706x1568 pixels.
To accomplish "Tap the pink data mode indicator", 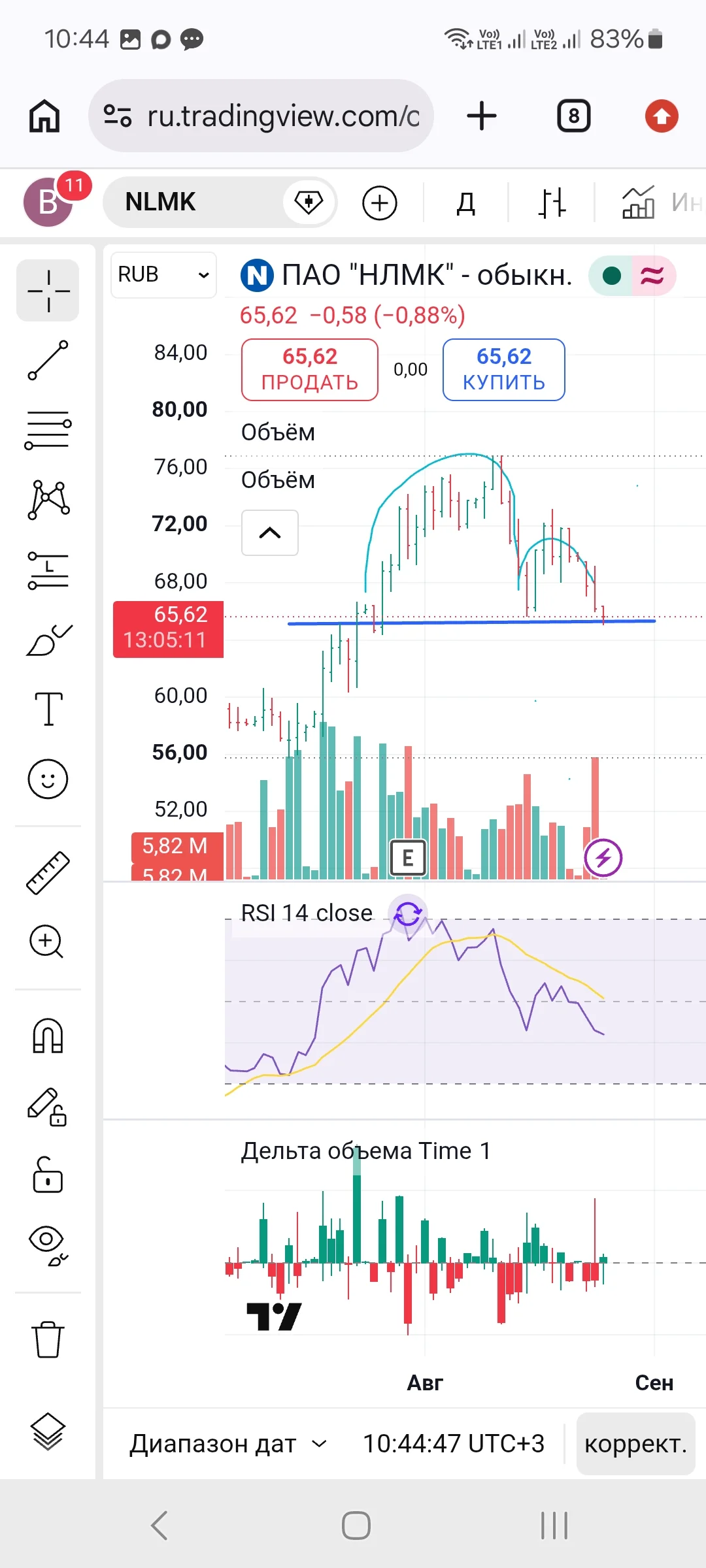I will (x=653, y=276).
